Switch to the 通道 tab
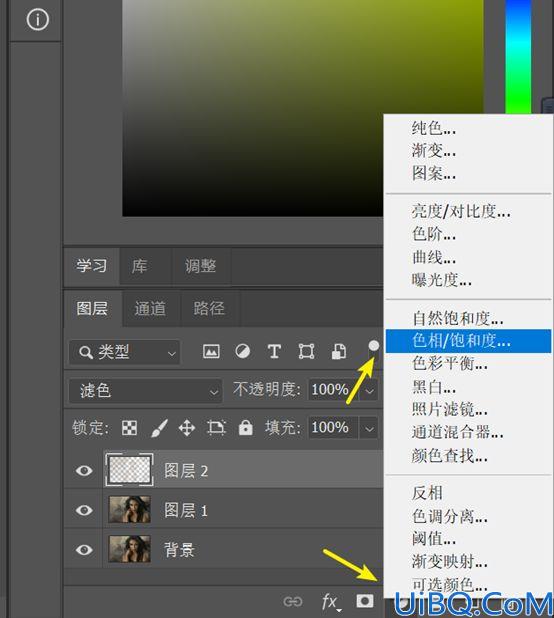 click(150, 308)
